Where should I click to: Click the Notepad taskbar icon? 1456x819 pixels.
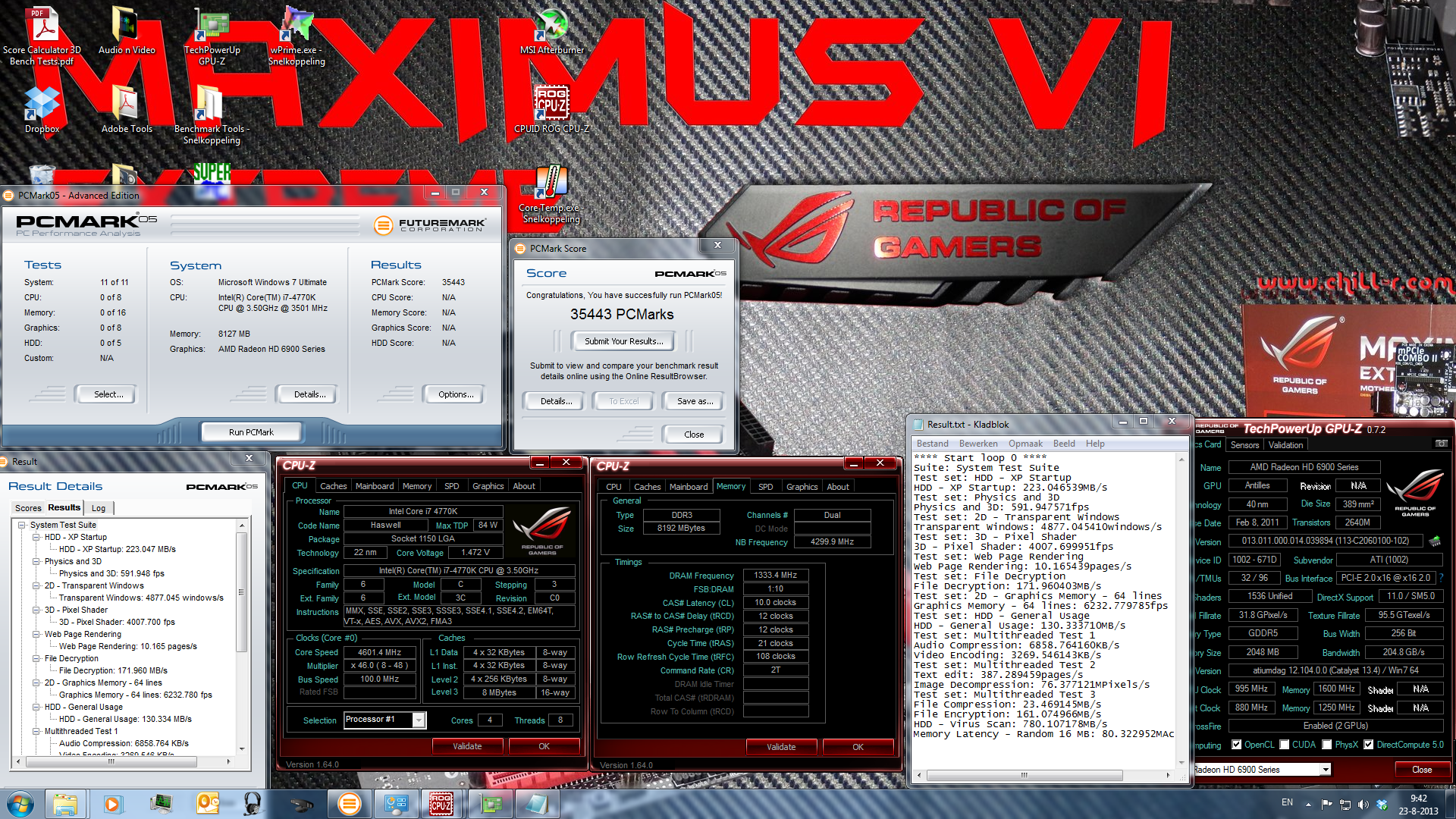click(x=537, y=804)
